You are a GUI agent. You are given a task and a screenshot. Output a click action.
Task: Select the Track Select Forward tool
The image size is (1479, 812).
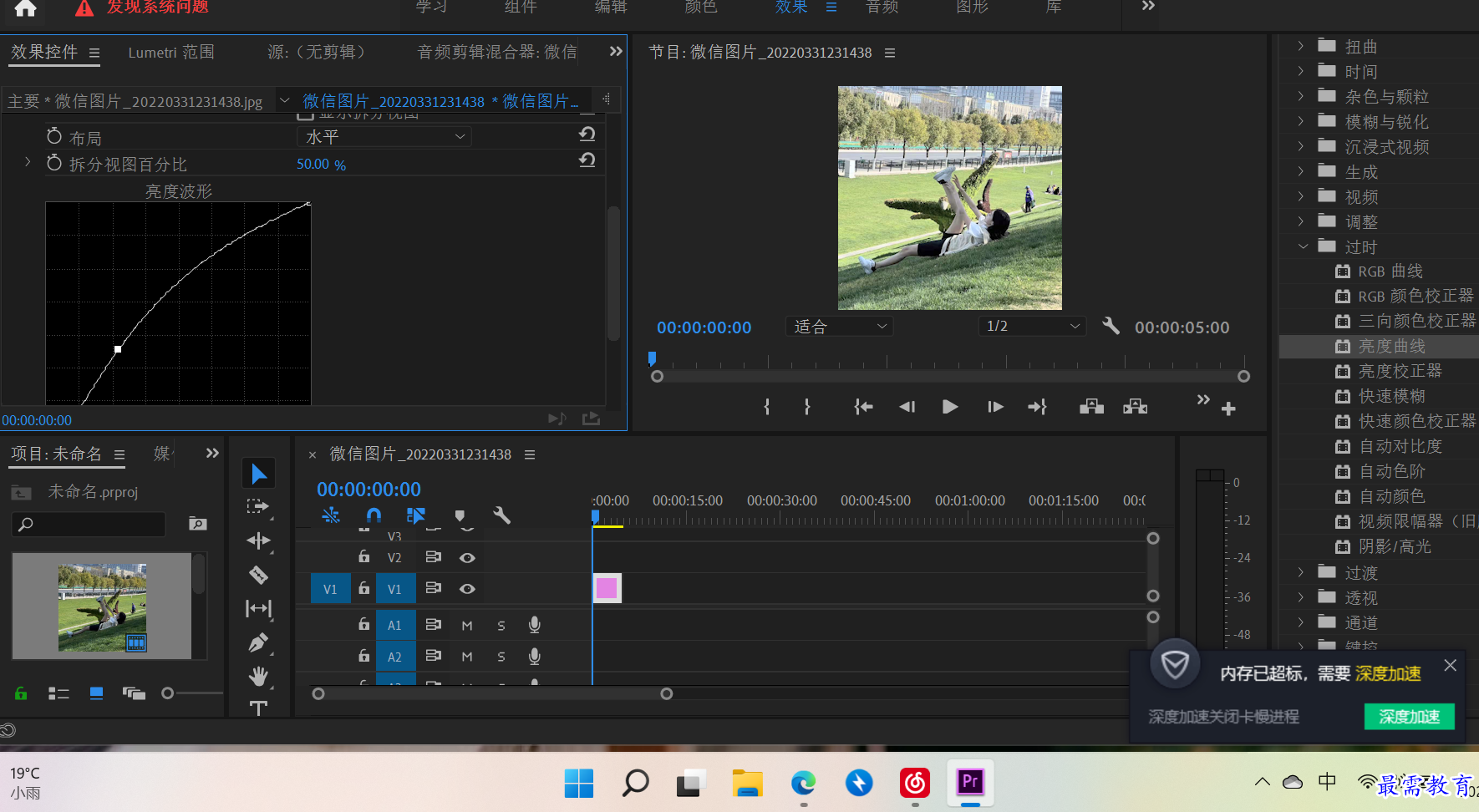coord(258,506)
